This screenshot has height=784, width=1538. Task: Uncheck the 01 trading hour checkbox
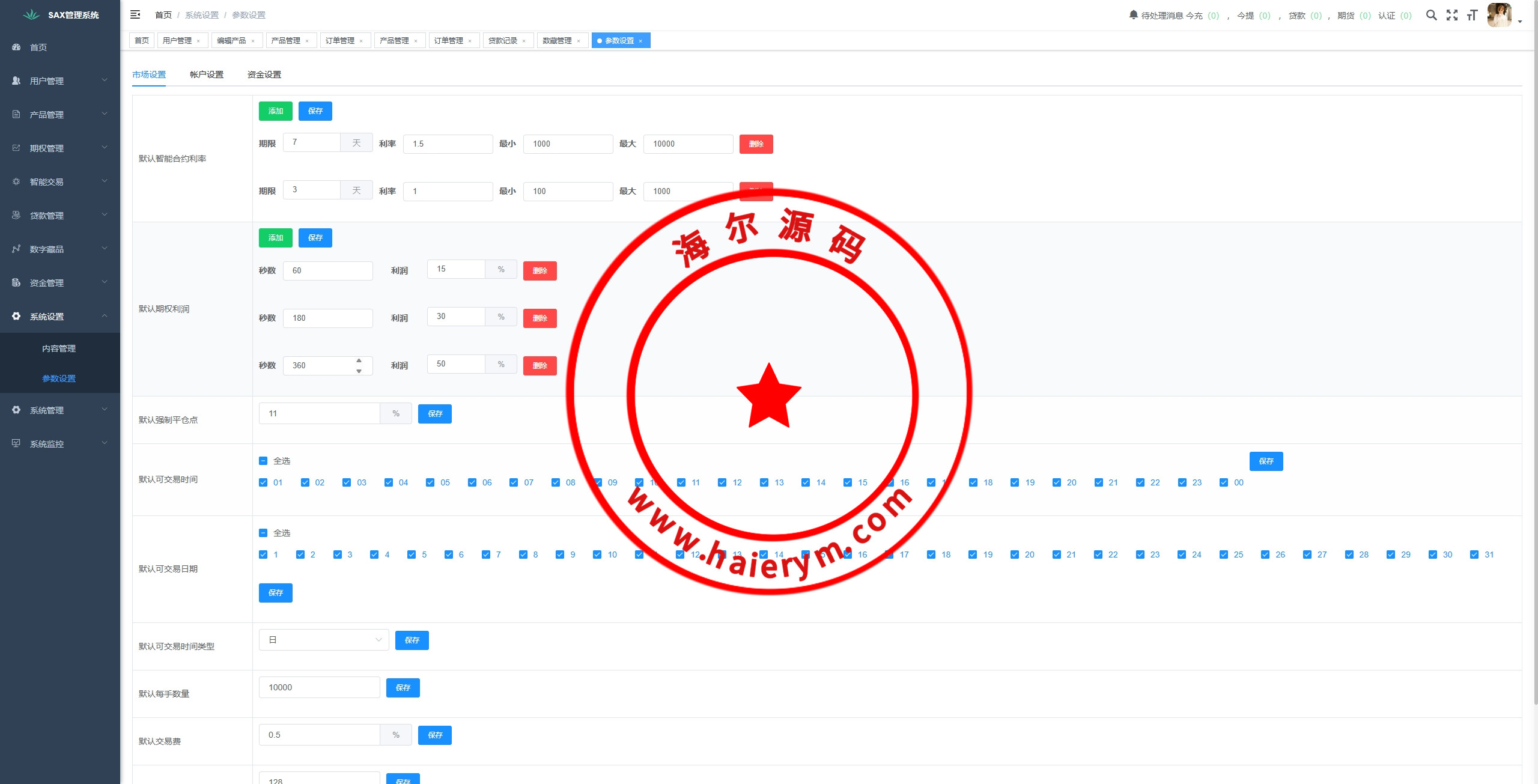point(263,482)
